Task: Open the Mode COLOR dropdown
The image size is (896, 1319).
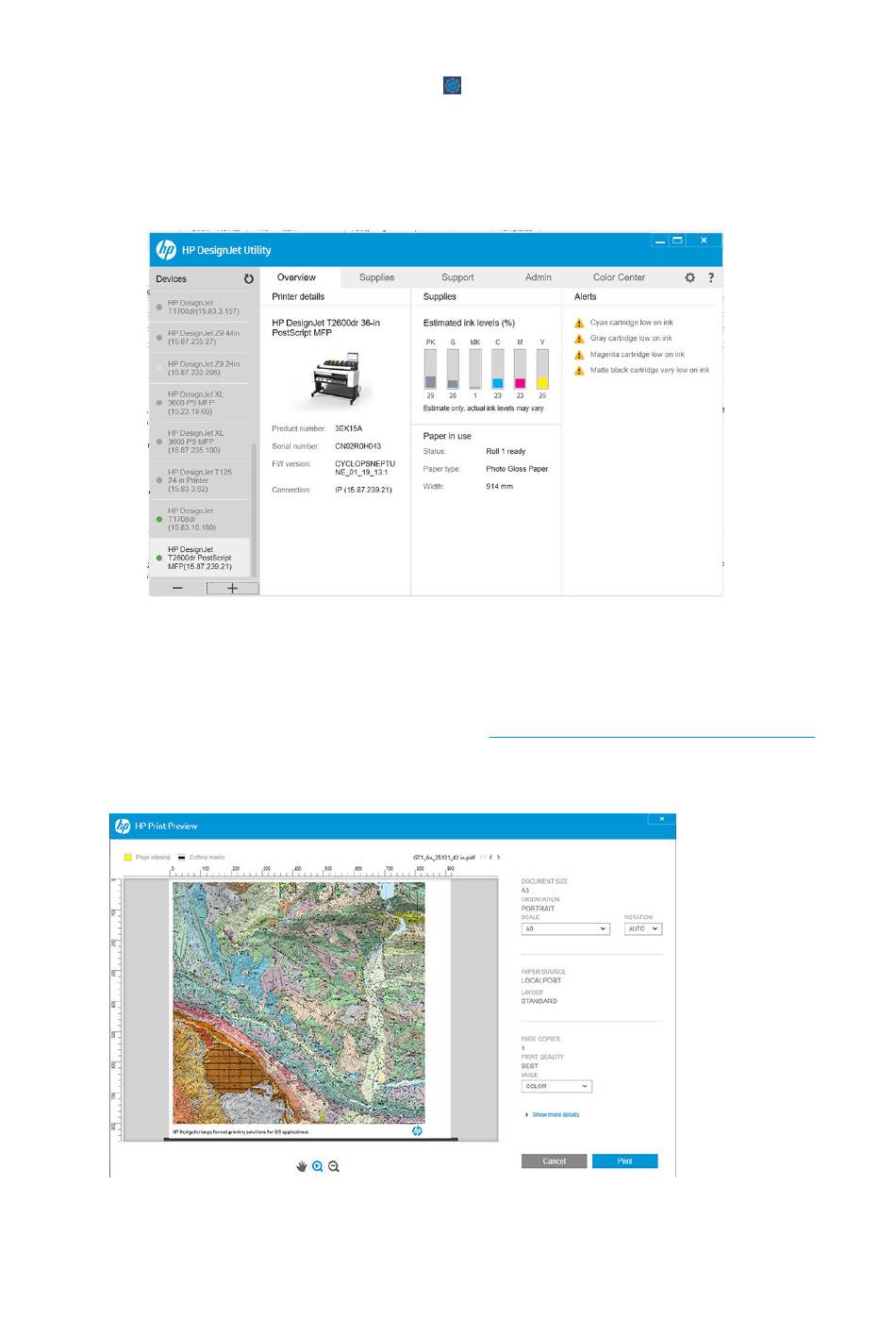Action: click(x=556, y=1086)
